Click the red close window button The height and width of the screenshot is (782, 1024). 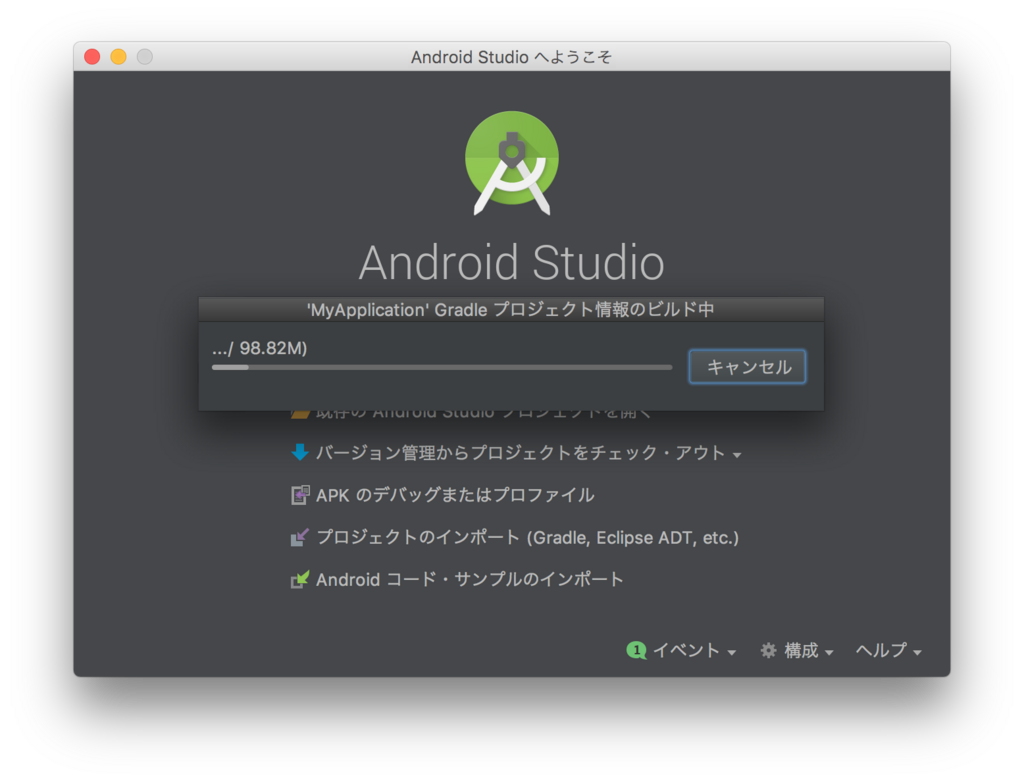[x=92, y=57]
